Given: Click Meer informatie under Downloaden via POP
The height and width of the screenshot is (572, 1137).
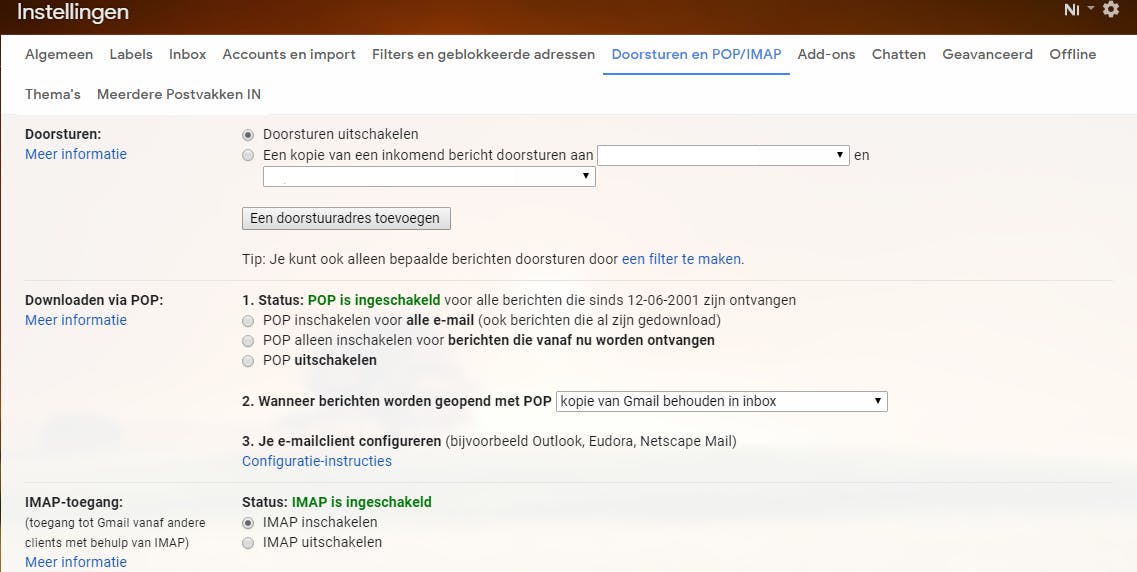Looking at the screenshot, I should pyautogui.click(x=76, y=321).
